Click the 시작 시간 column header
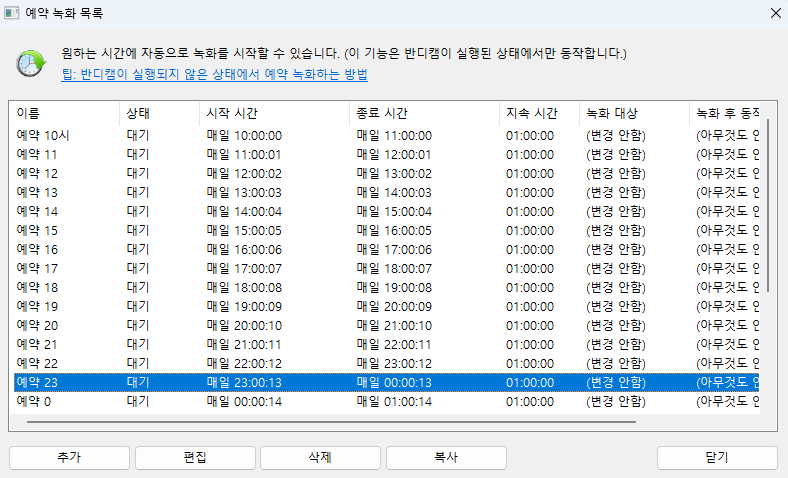This screenshot has height=478, width=788. tap(273, 113)
